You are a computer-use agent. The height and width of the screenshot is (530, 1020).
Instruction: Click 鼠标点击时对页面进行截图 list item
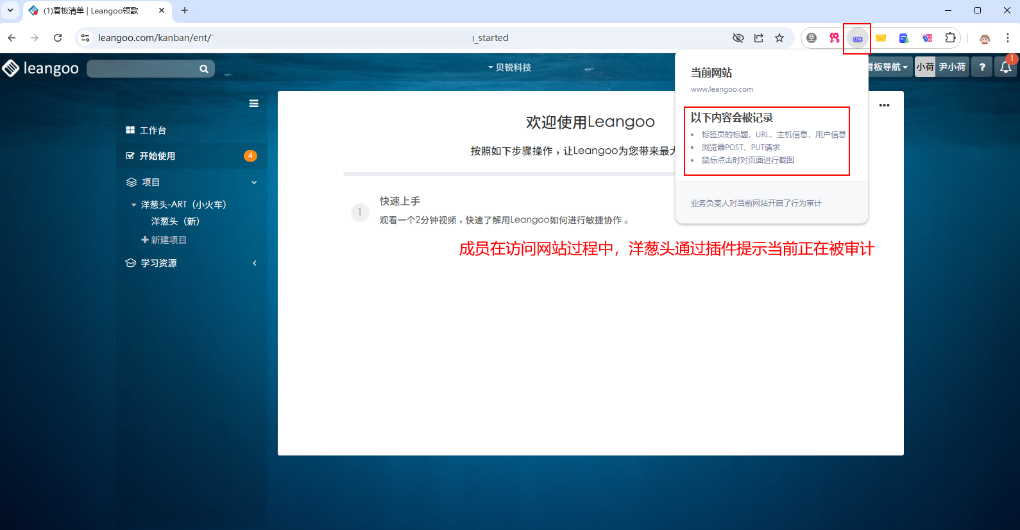pos(747,160)
